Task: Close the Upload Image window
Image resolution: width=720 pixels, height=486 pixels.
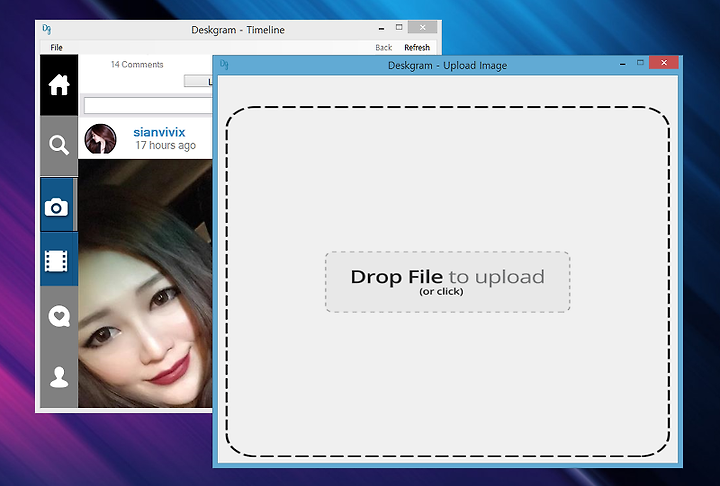Action: pos(664,62)
